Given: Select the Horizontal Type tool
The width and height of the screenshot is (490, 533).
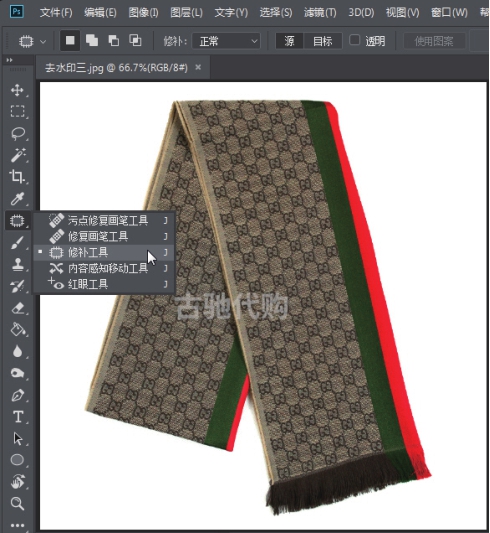Looking at the screenshot, I should [x=18, y=416].
